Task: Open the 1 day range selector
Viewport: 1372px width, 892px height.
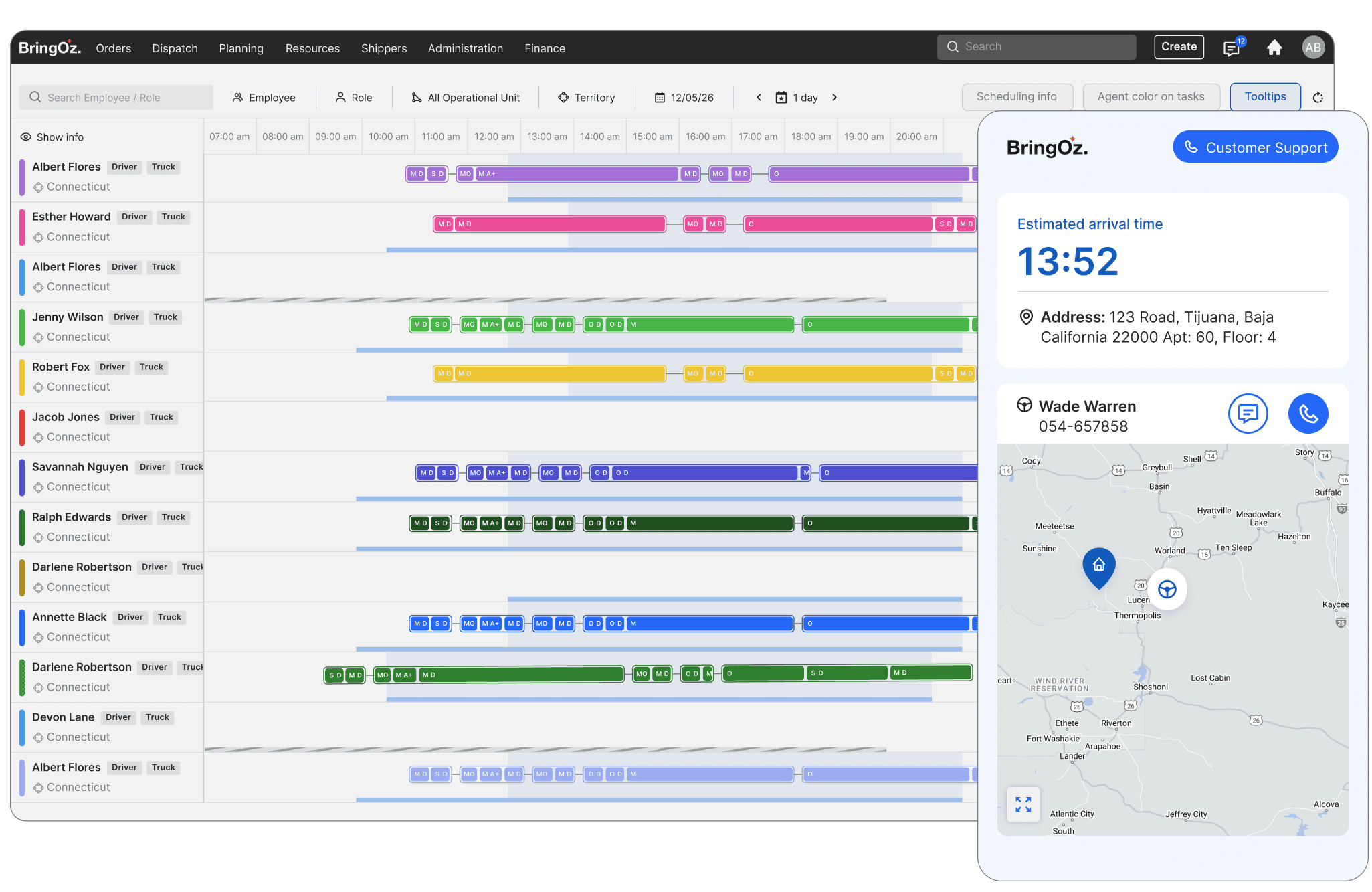Action: tap(797, 98)
